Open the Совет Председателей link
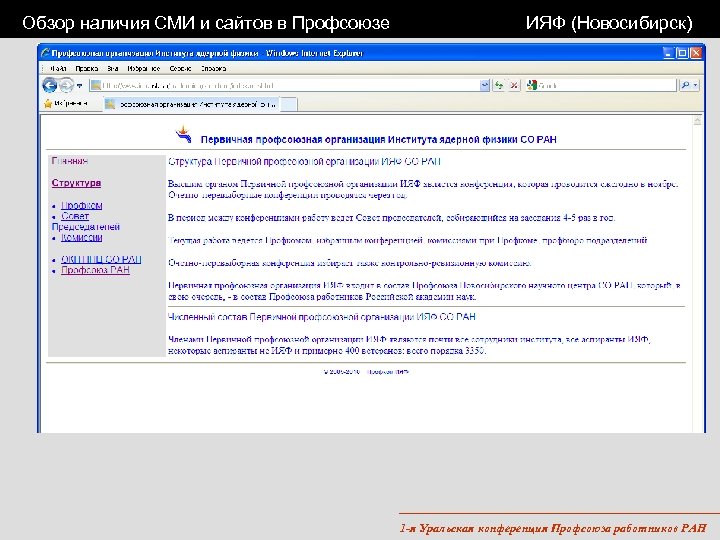720x540 pixels. tap(86, 221)
